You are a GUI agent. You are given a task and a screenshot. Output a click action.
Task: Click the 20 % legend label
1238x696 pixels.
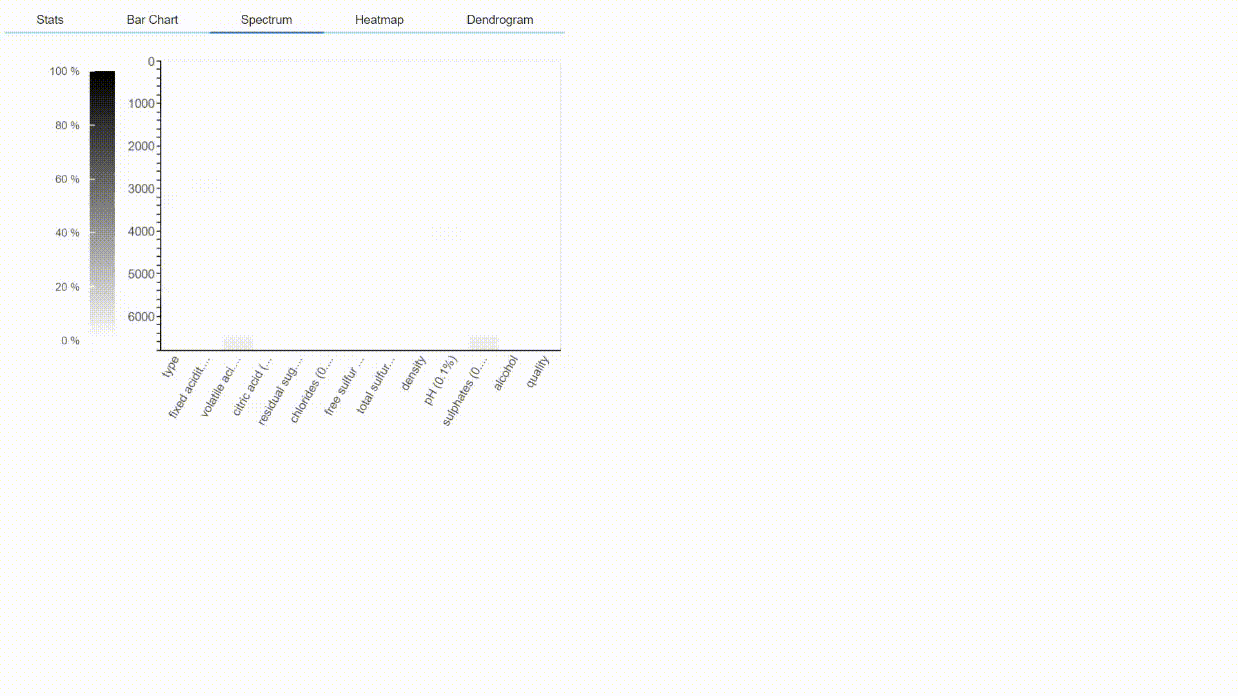pos(68,287)
